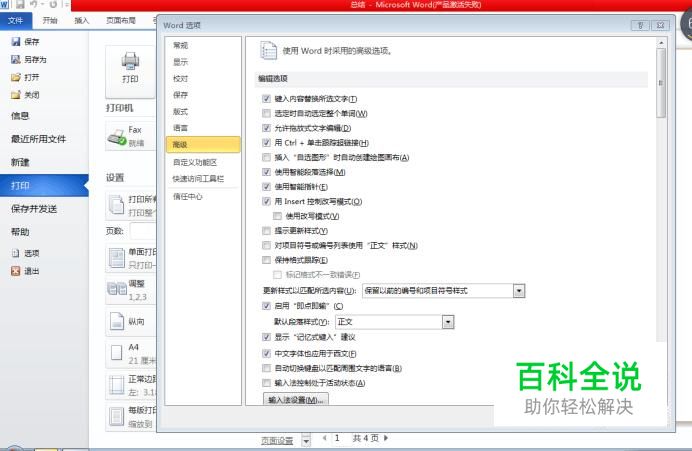Click the 开始 ribbon tab

tap(49, 20)
